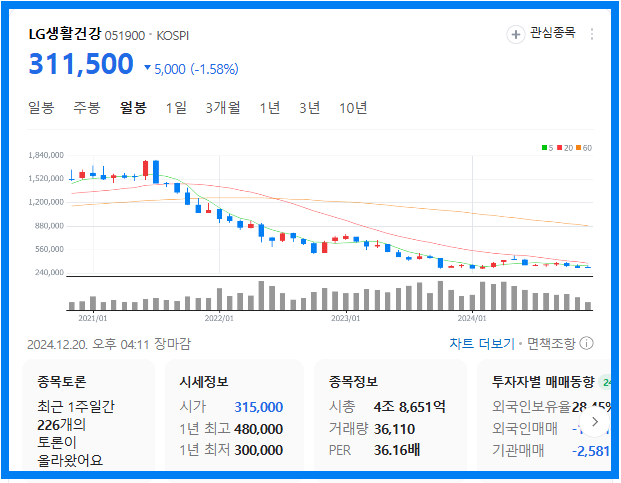The height and width of the screenshot is (483, 621).
Task: Open the 면책조항 disclaimer text
Action: pos(551,343)
